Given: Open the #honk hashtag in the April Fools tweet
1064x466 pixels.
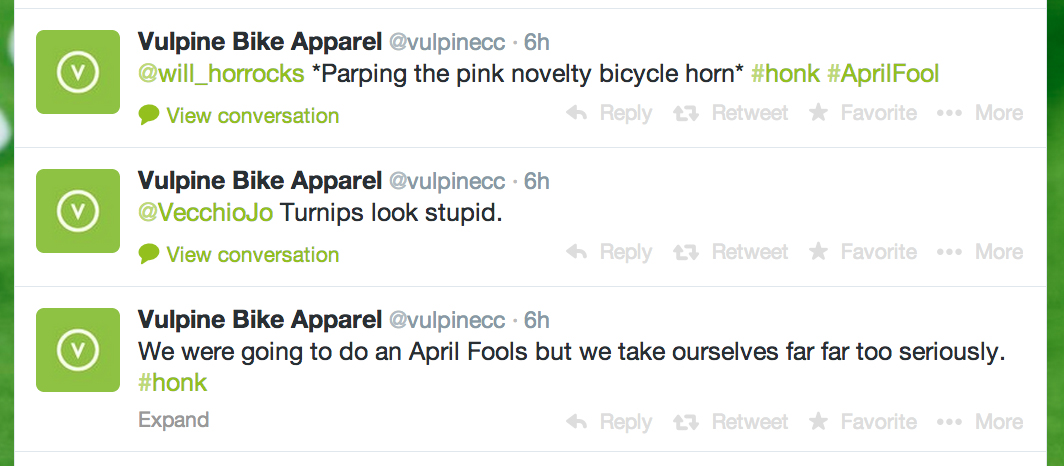Looking at the screenshot, I should pos(172,383).
